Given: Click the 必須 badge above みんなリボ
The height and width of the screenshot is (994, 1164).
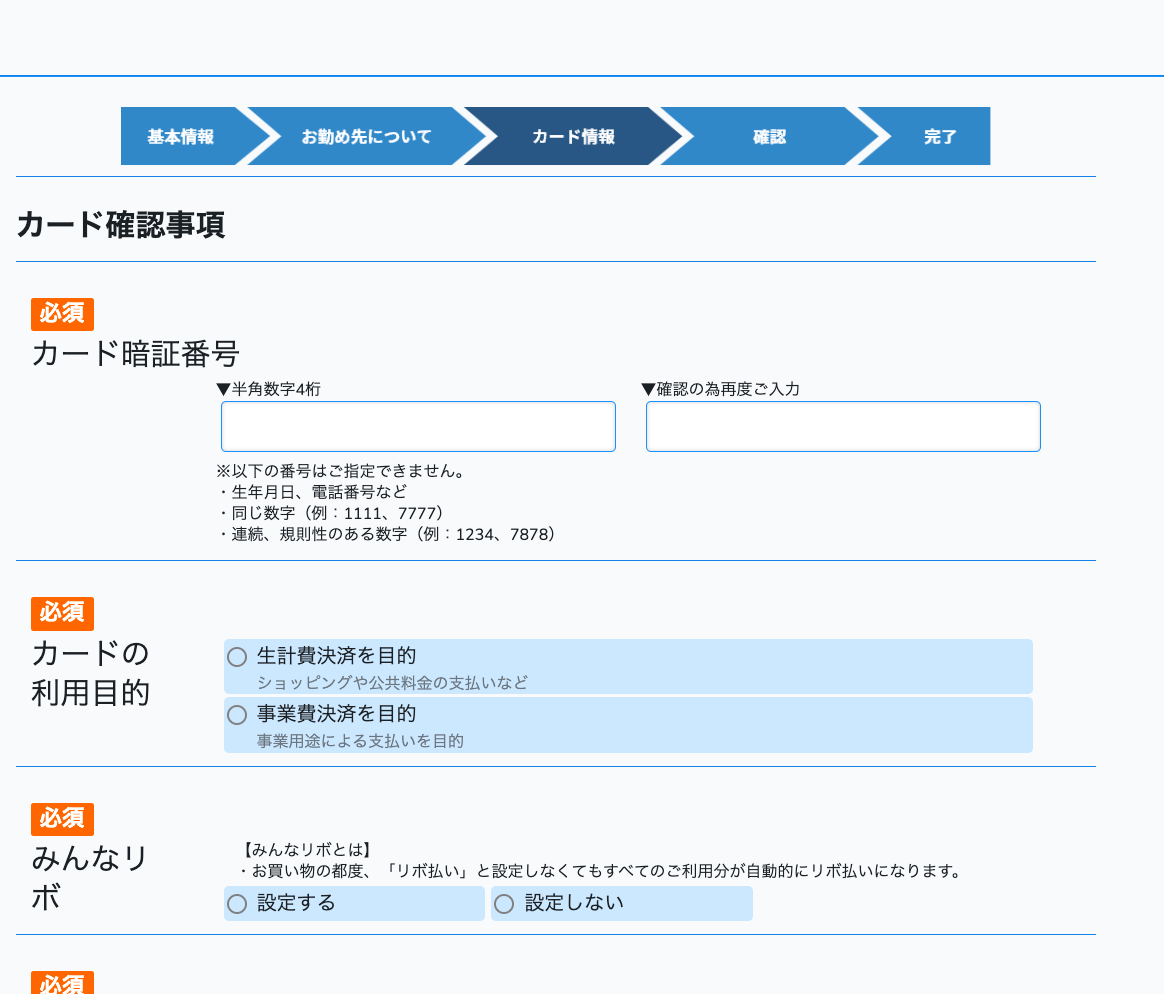Looking at the screenshot, I should (x=62, y=819).
